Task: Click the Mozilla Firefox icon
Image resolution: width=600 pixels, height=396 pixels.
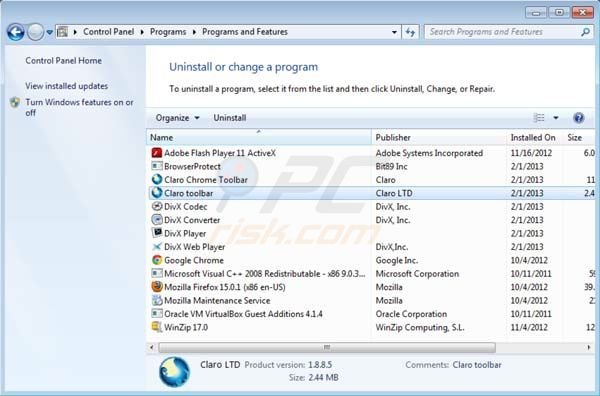Action: (157, 287)
